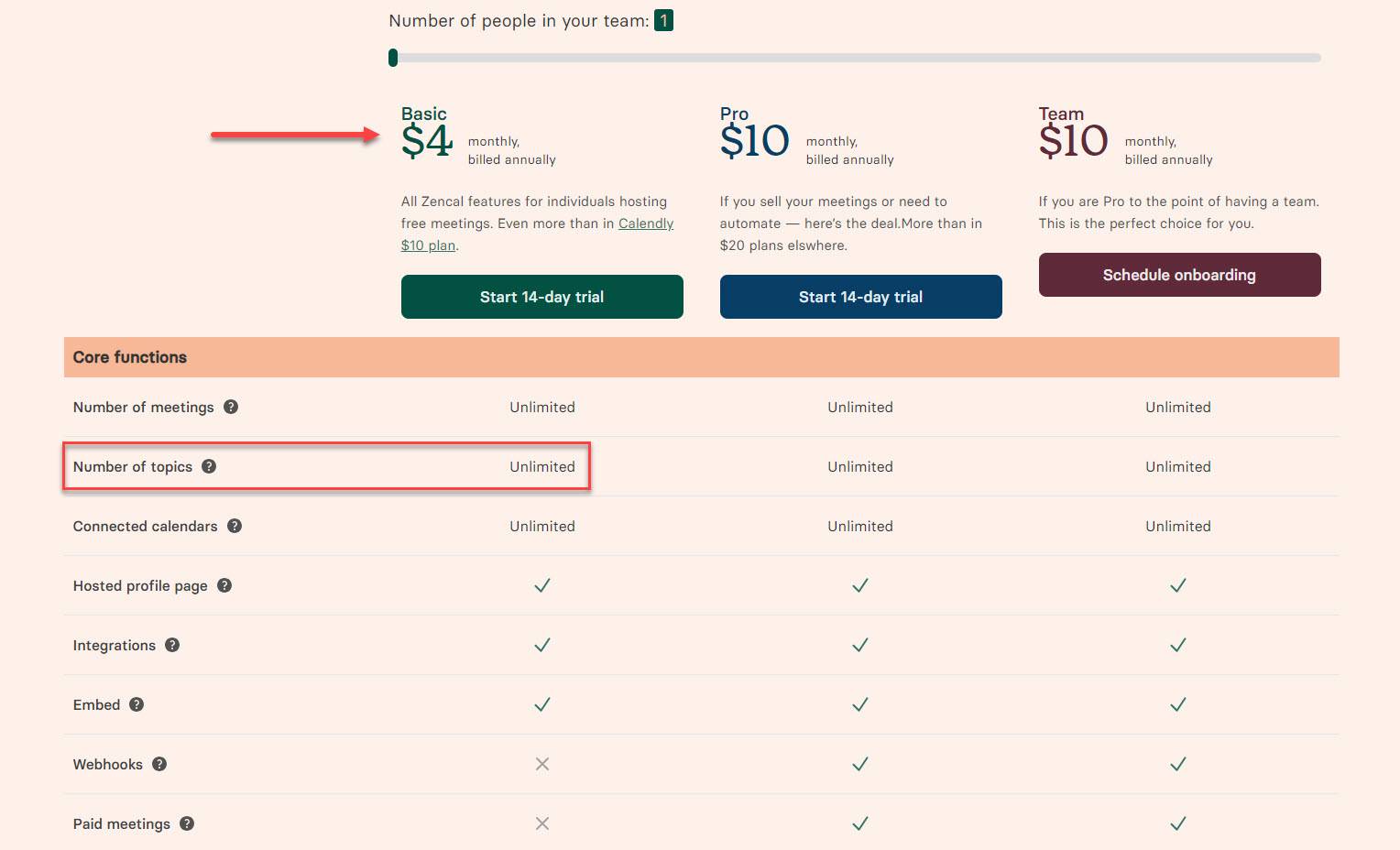Open help tooltip for Connected calendars
This screenshot has width=1400, height=850.
click(235, 526)
